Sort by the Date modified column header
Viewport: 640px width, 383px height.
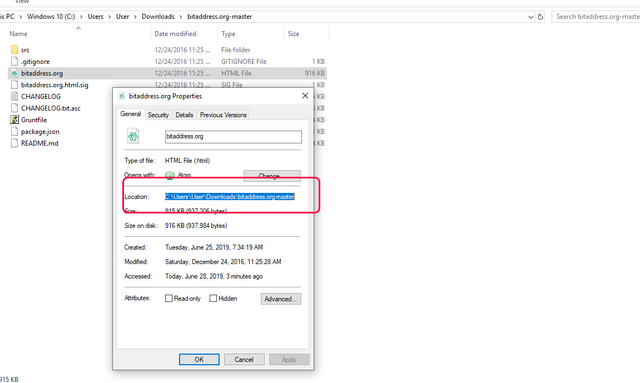click(x=175, y=34)
